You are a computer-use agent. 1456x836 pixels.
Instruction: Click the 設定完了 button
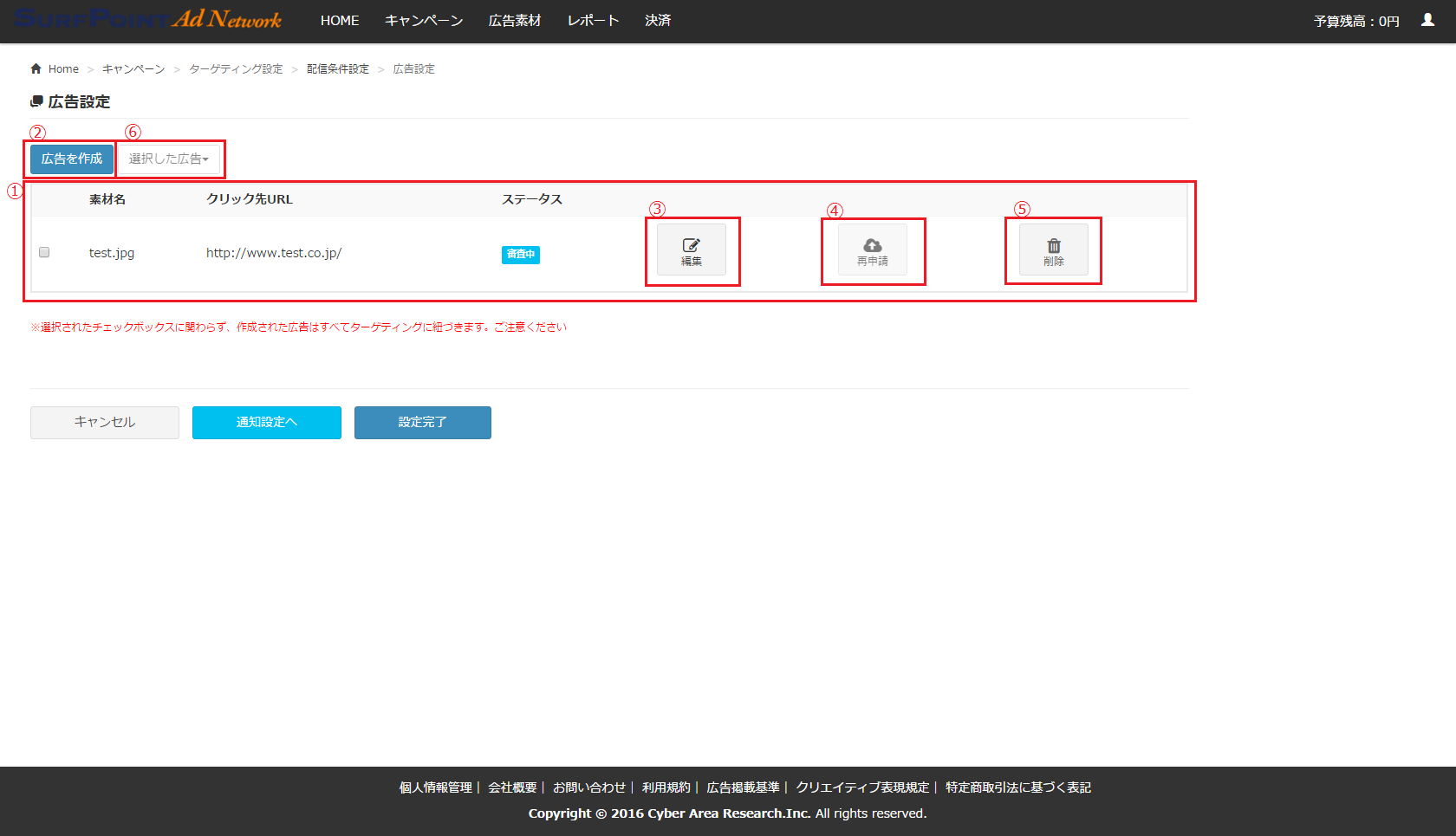pyautogui.click(x=422, y=422)
